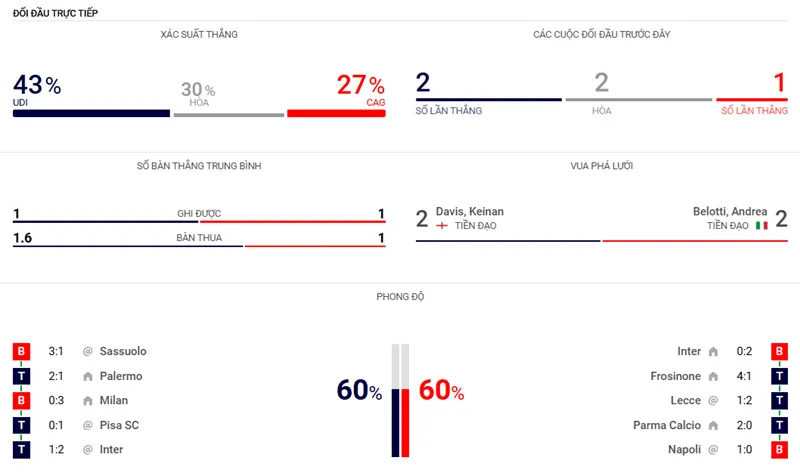
Task: Click the home icon next to Frosinone
Action: click(713, 376)
